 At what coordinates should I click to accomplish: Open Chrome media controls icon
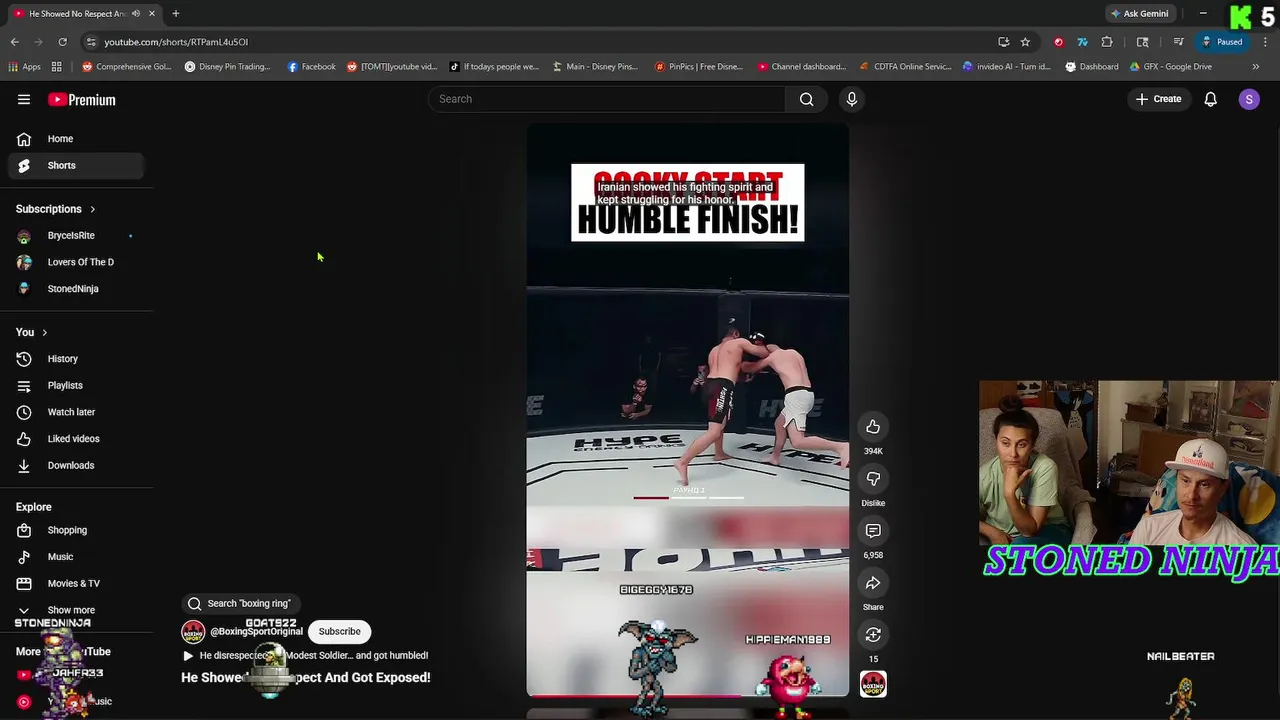[x=1179, y=42]
